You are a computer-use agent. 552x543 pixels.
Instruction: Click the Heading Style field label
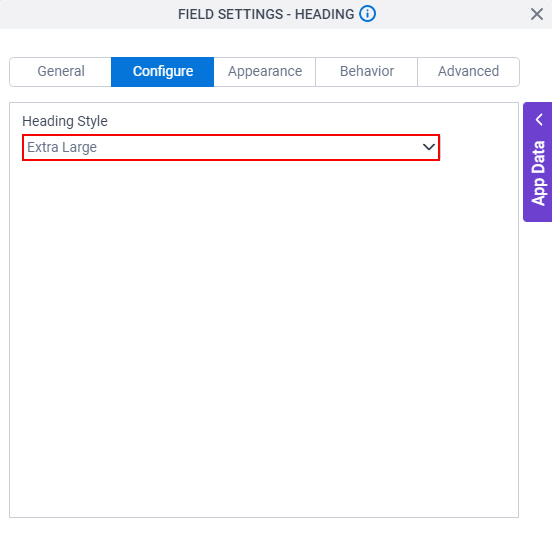pos(65,121)
